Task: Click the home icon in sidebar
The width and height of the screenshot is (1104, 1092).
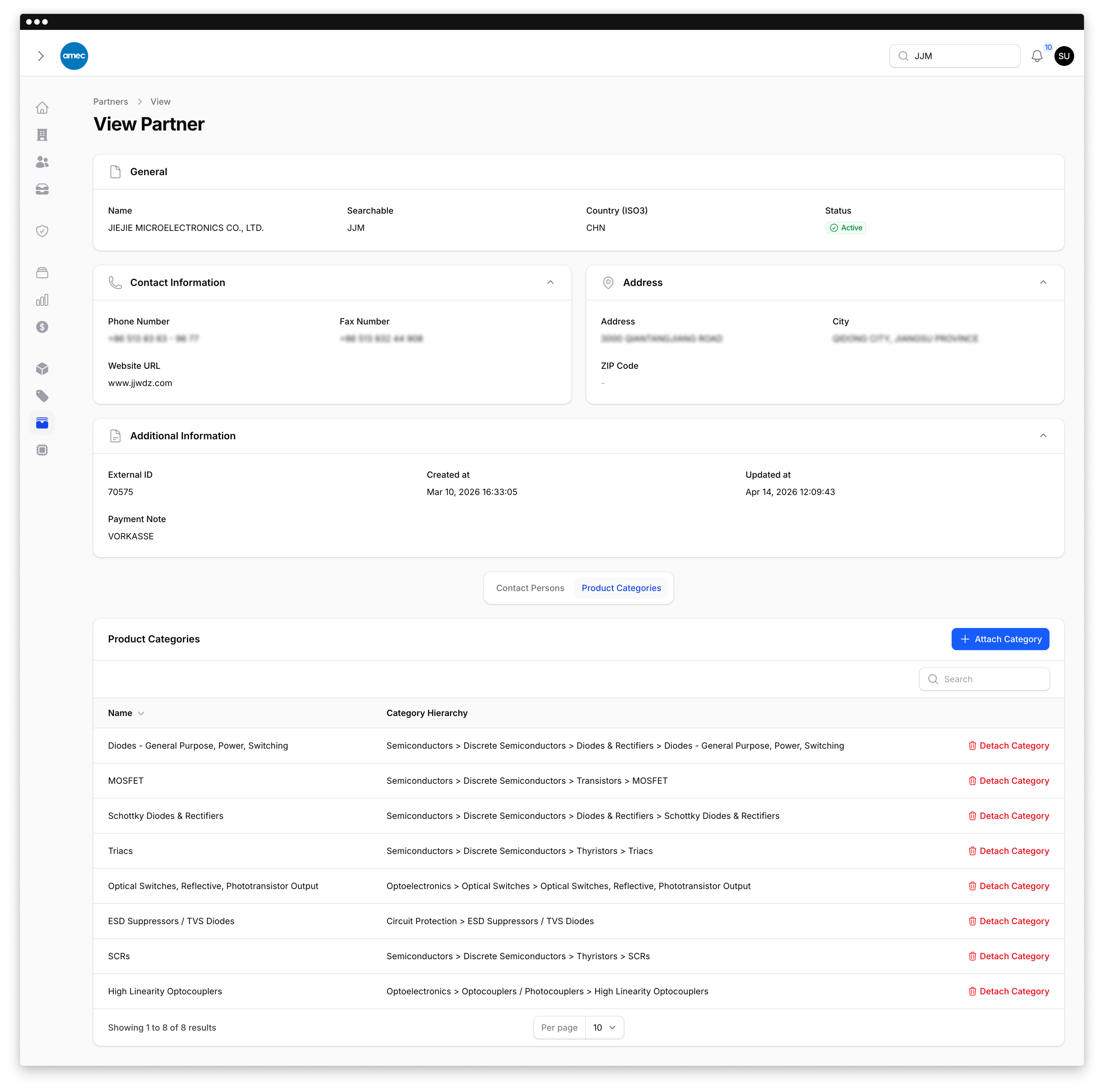Action: point(42,108)
